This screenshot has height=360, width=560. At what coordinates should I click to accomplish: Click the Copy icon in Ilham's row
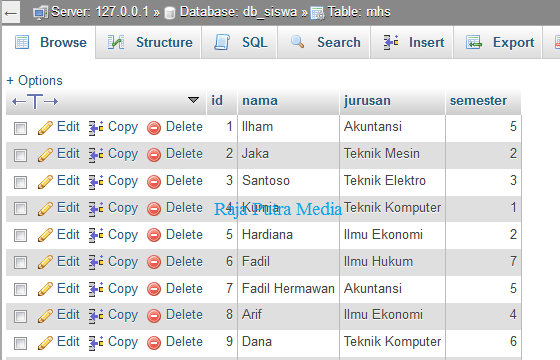96,128
